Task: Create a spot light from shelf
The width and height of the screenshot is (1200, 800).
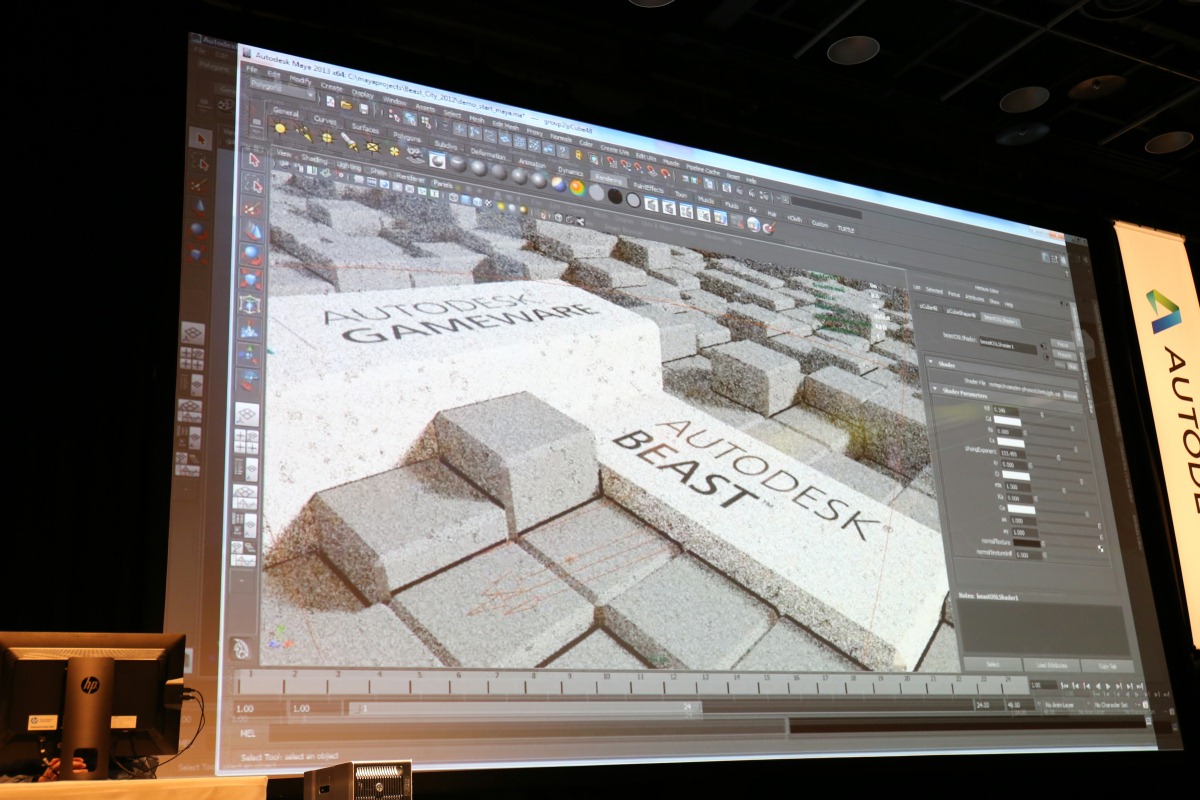Action: (349, 143)
